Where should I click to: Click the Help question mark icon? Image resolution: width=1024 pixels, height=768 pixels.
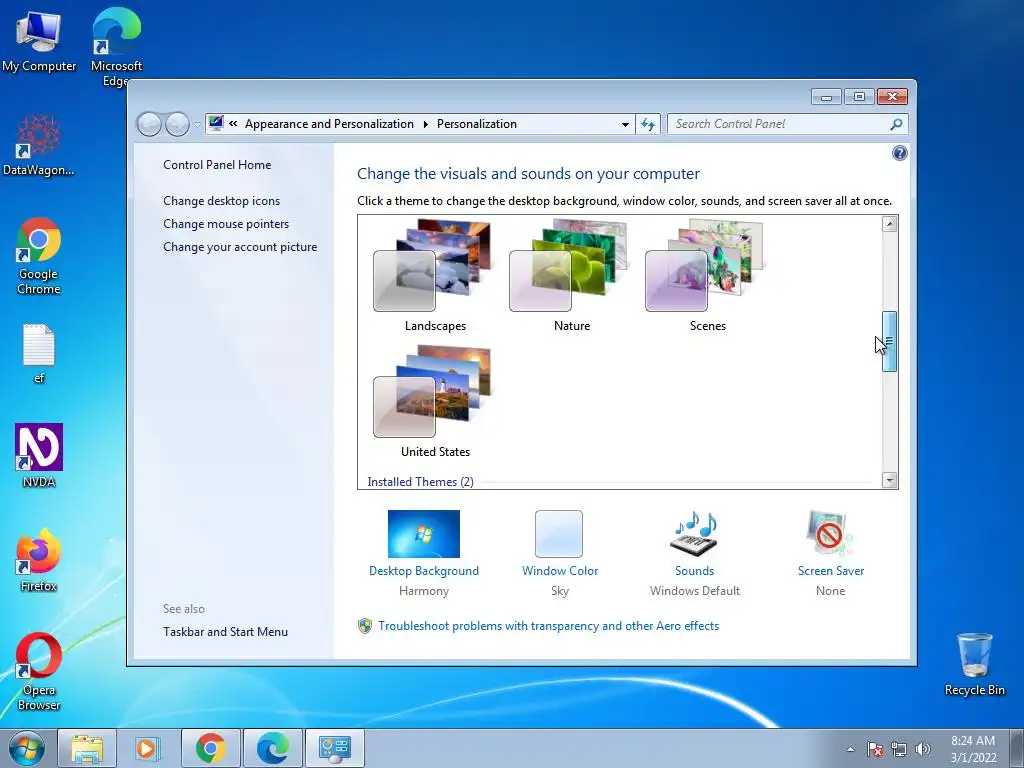click(x=899, y=153)
